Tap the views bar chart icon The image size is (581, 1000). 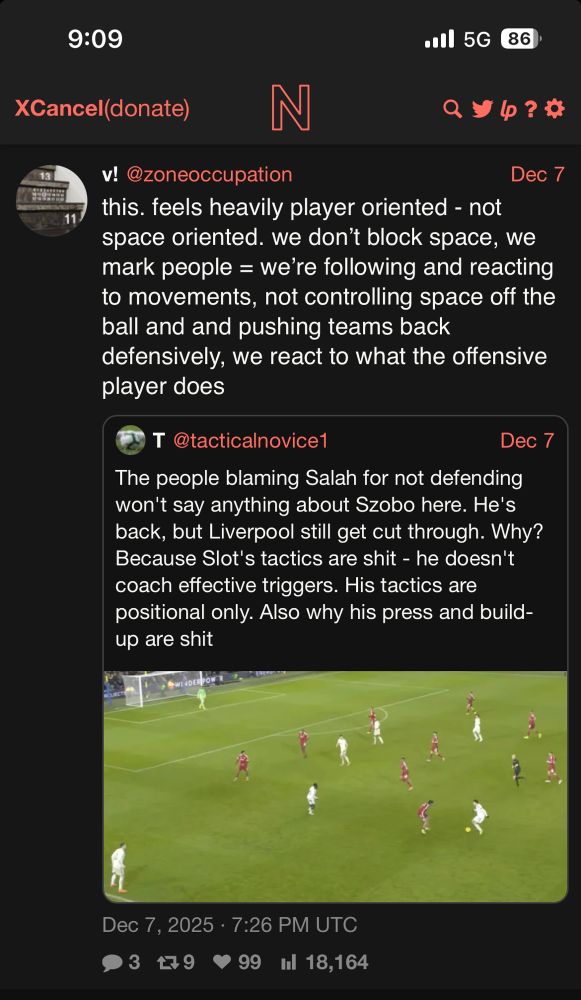pos(289,962)
